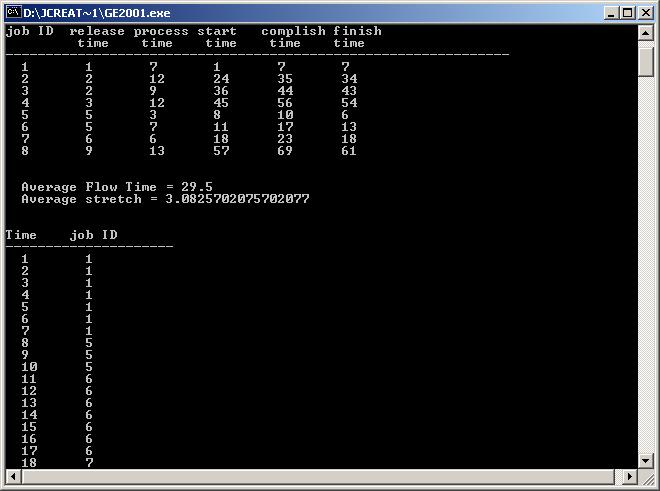Click process time value 13 for job 8
Viewport: 660px width, 491px height.
pyautogui.click(x=157, y=151)
